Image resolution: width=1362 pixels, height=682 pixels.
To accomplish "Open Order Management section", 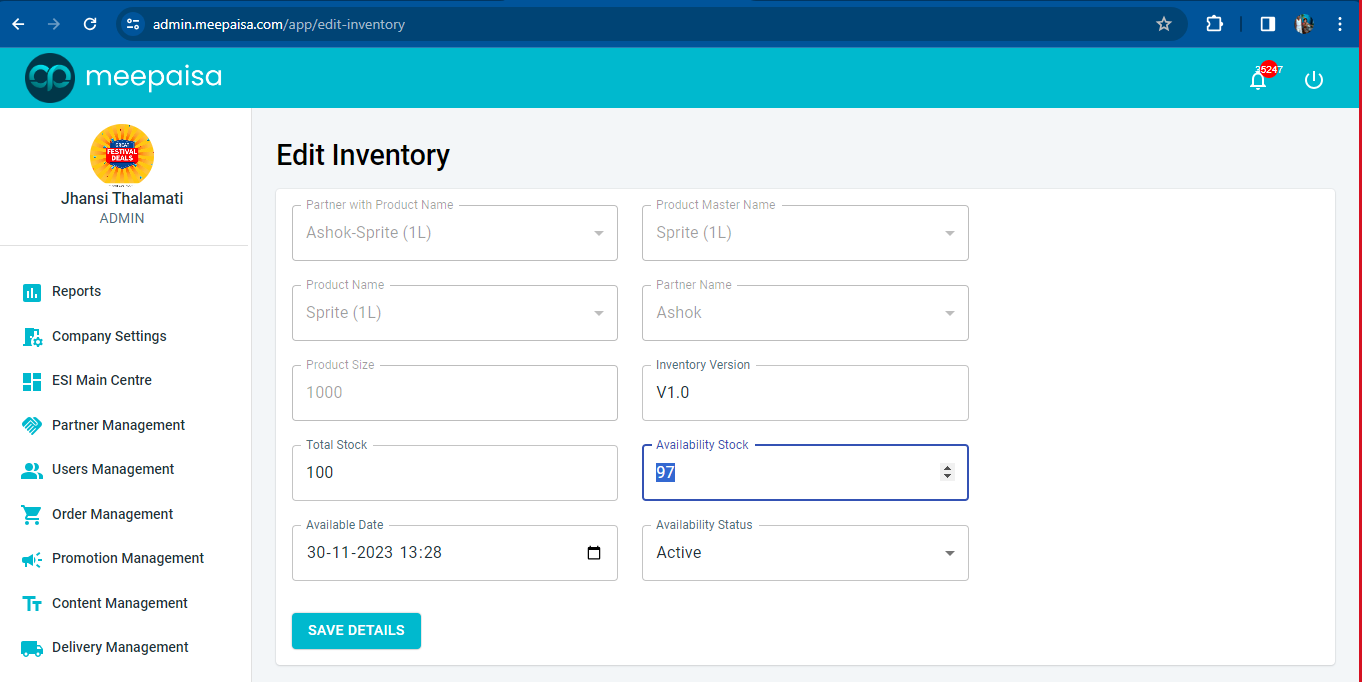I will (113, 514).
